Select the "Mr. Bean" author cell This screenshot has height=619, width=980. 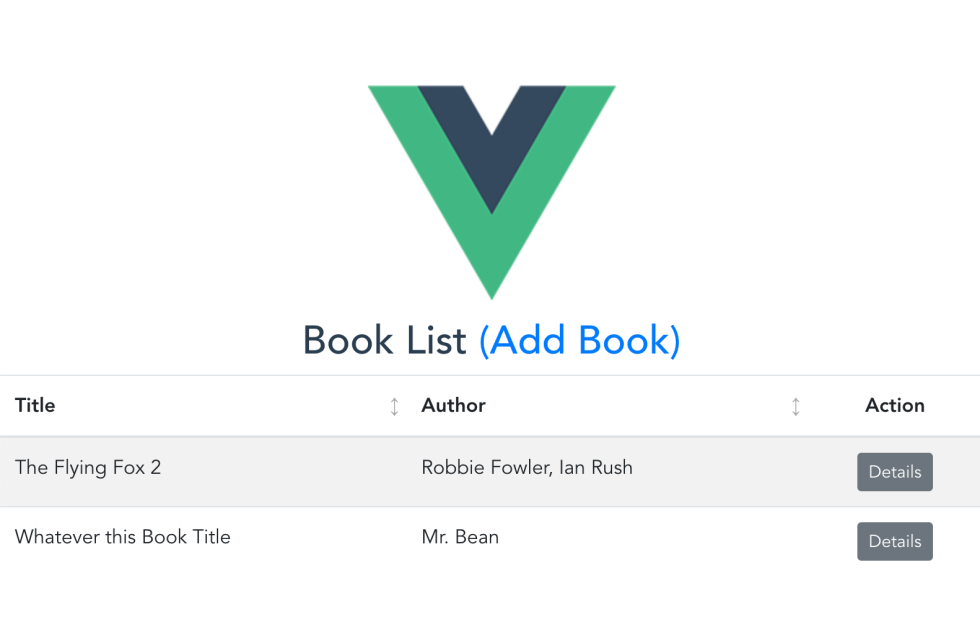(460, 537)
